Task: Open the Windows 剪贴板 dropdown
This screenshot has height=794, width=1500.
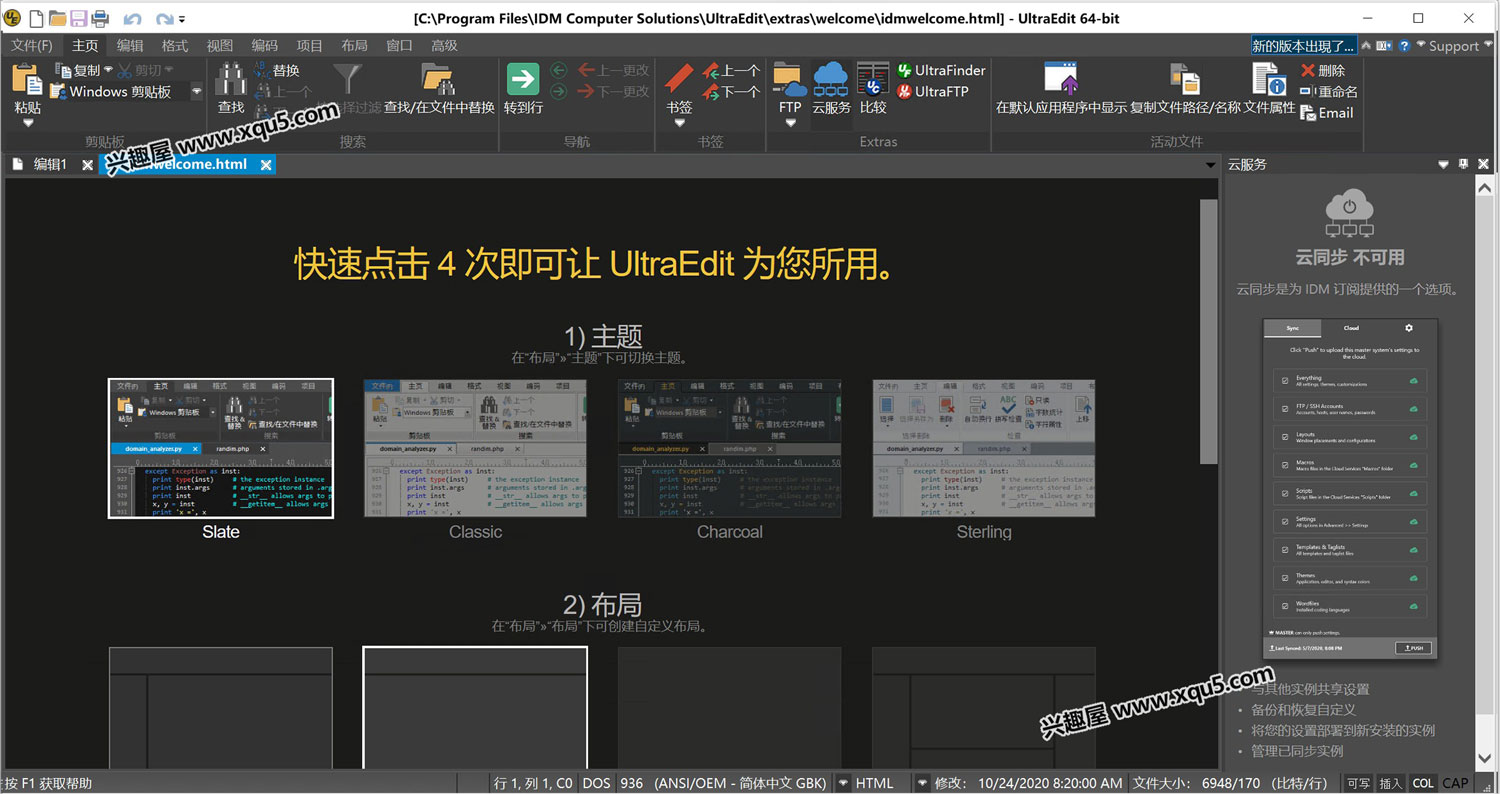Action: 197,91
